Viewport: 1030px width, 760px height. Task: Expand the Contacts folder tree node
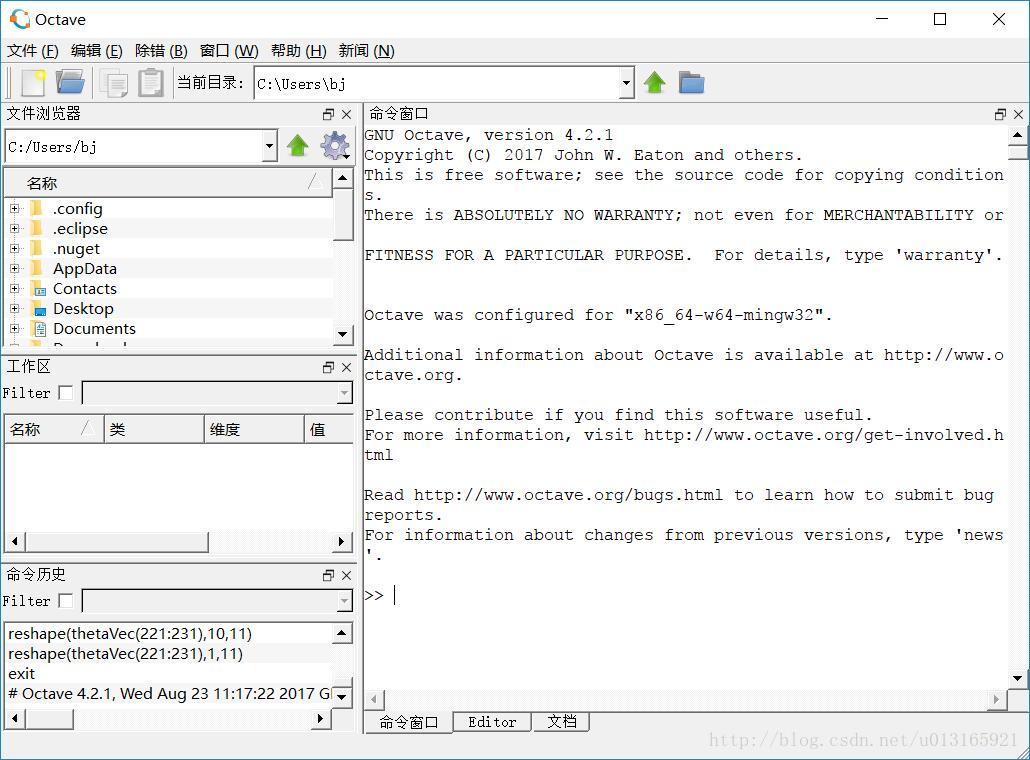[x=14, y=288]
